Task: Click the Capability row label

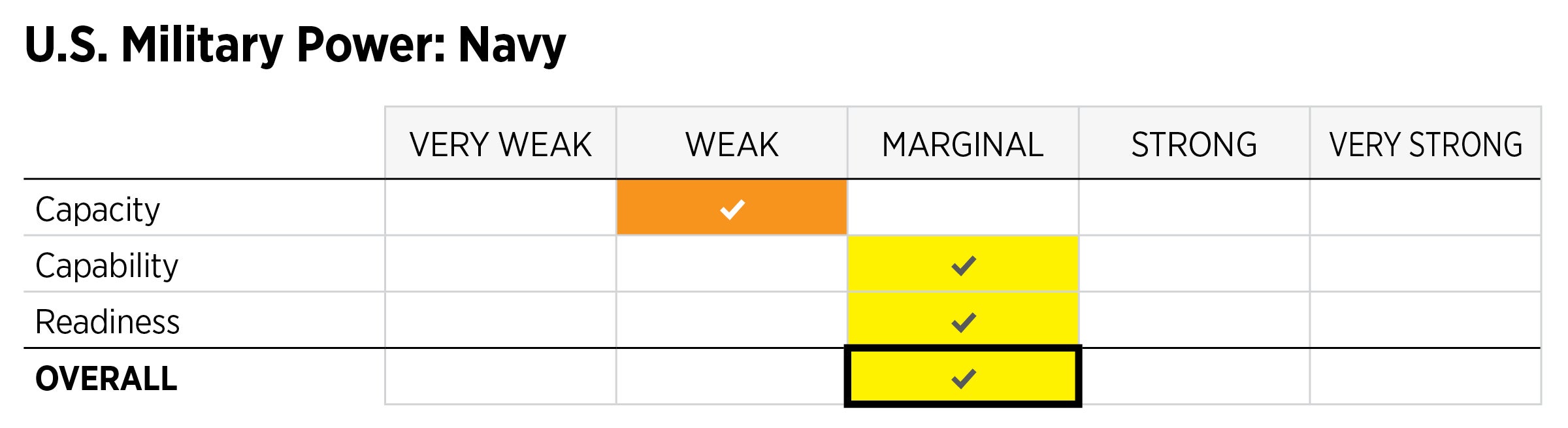Action: (x=106, y=265)
